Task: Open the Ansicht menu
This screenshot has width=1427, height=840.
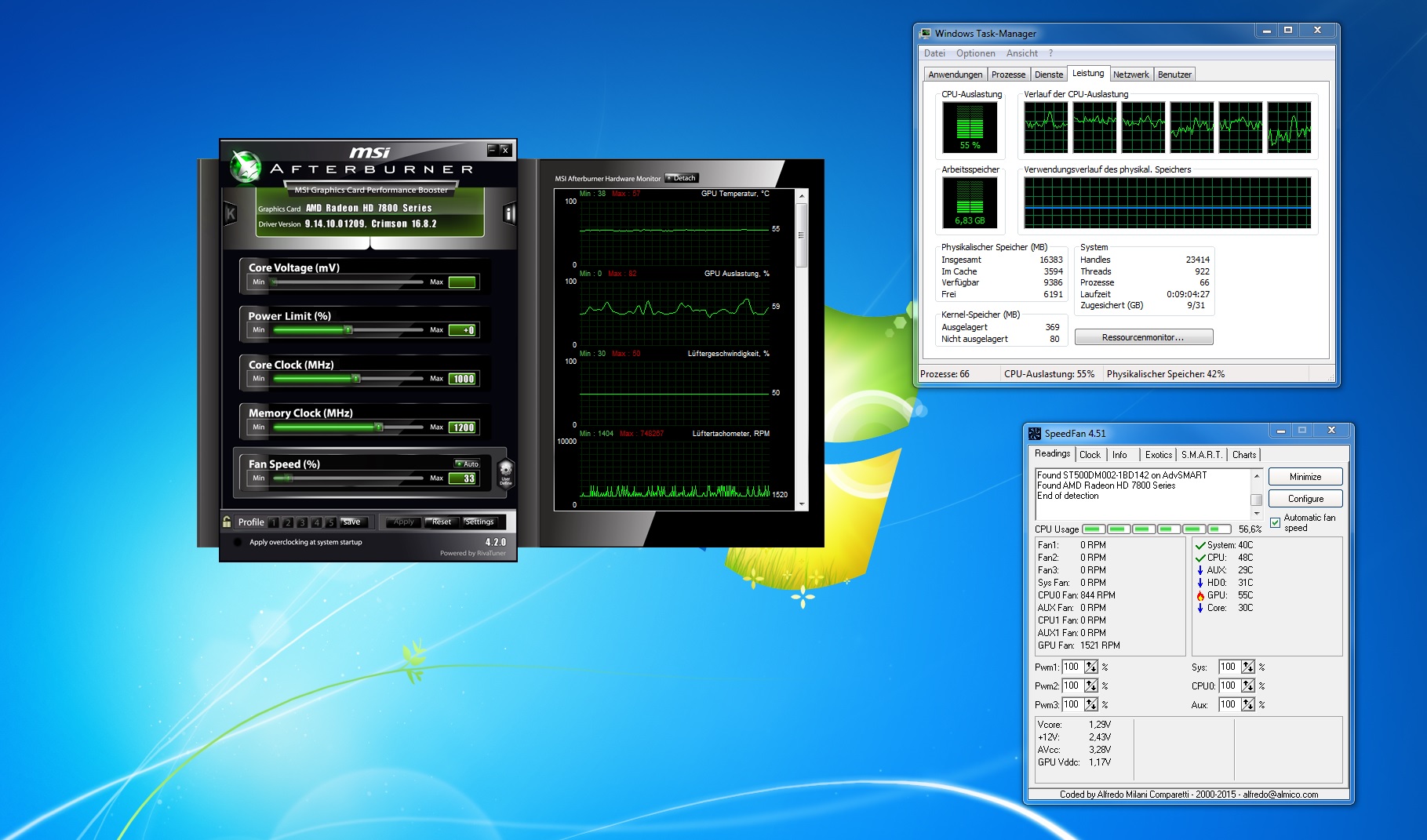Action: point(1021,53)
